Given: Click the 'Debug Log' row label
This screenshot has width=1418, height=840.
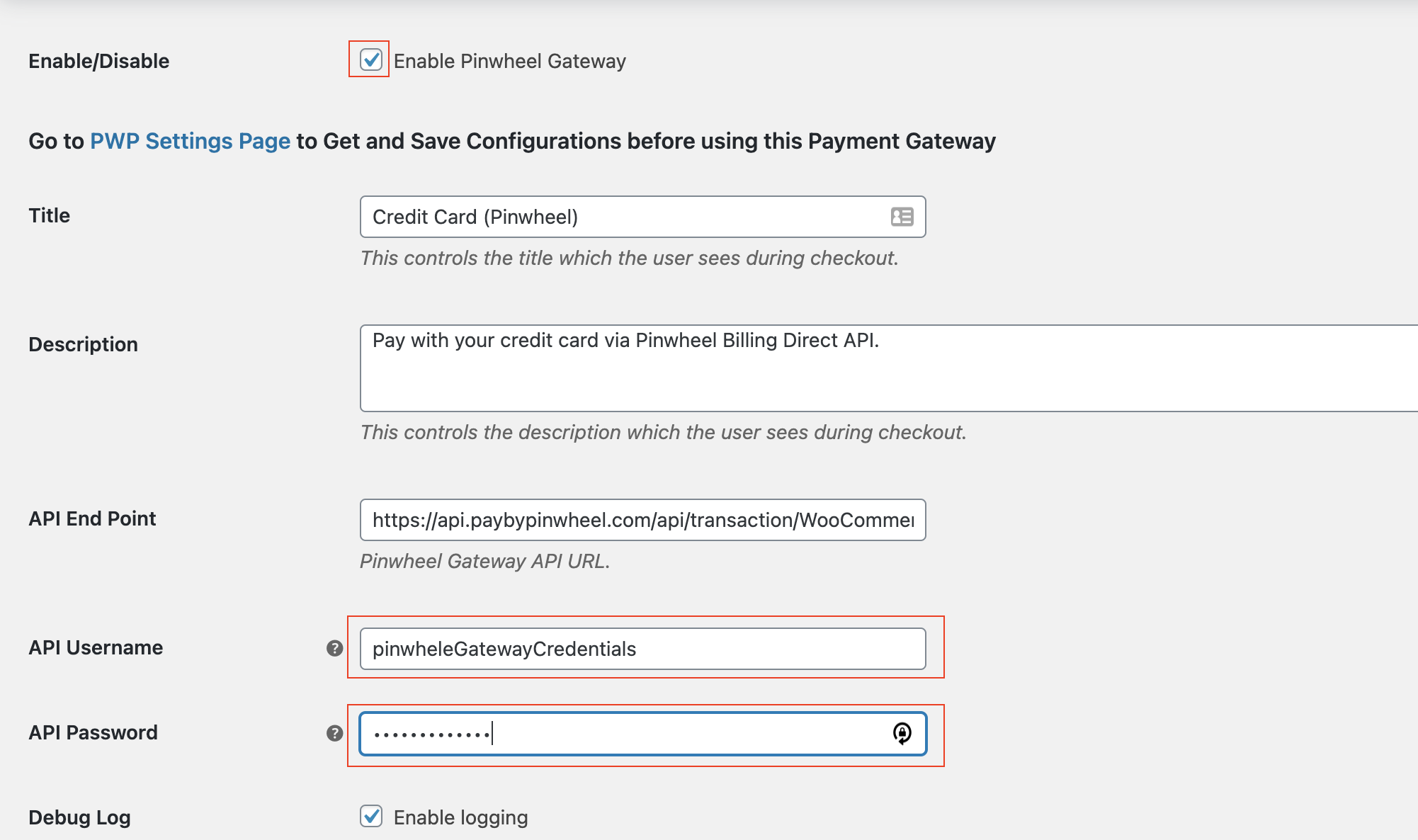Looking at the screenshot, I should (80, 817).
